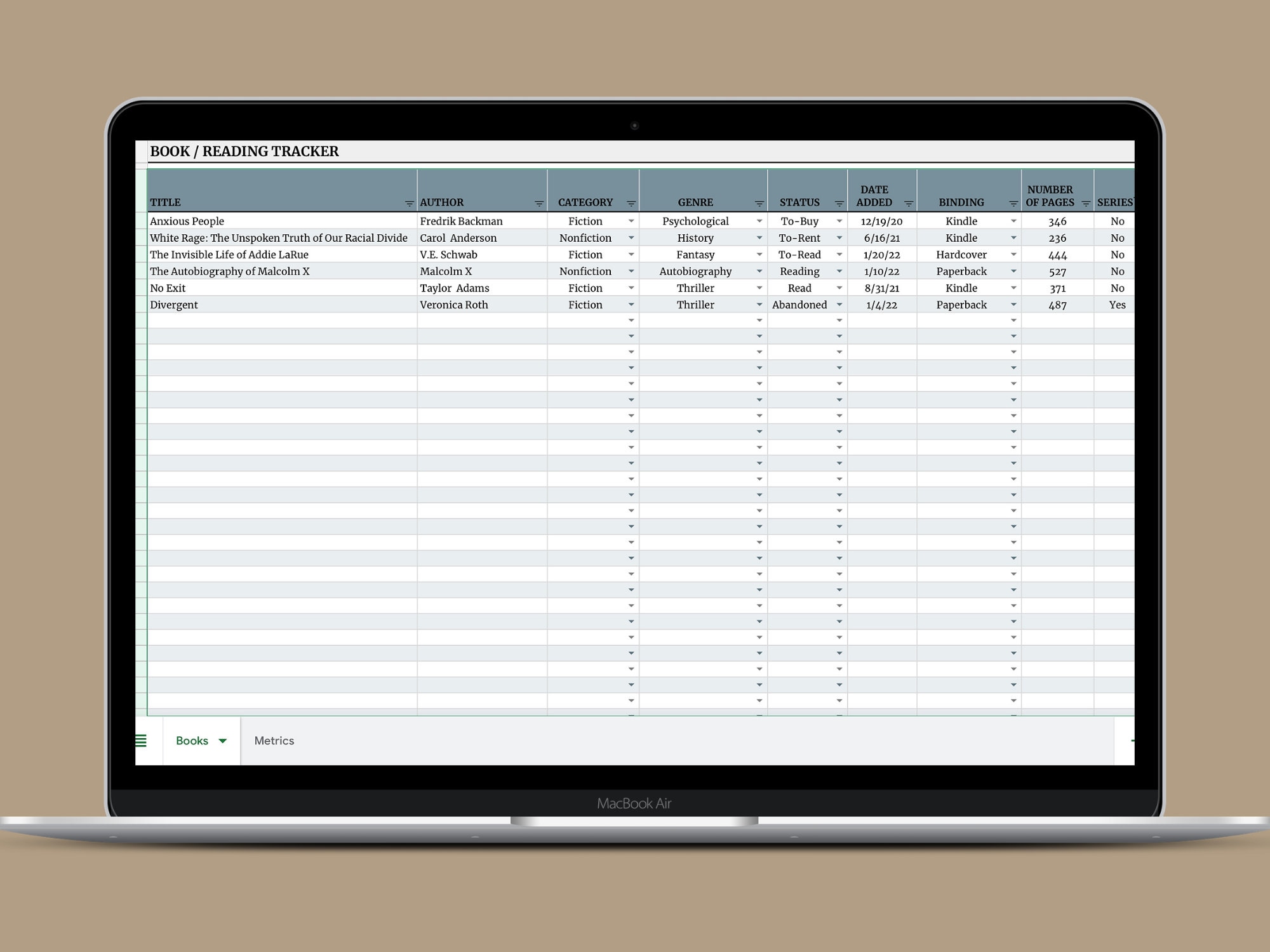Click the all-sheets list icon at bottom left

[141, 741]
